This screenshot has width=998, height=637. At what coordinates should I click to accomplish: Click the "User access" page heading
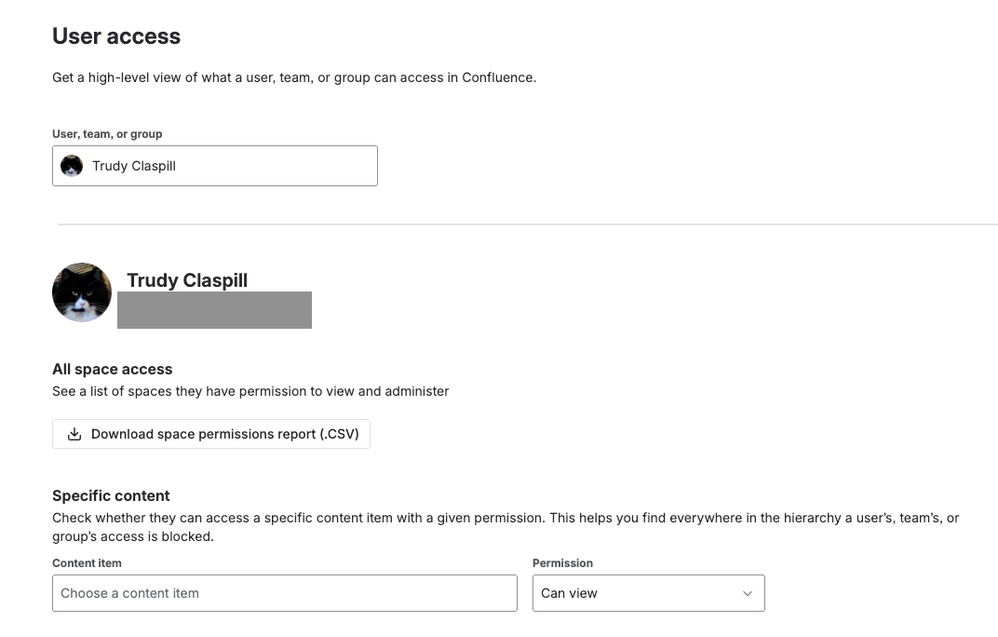click(116, 36)
